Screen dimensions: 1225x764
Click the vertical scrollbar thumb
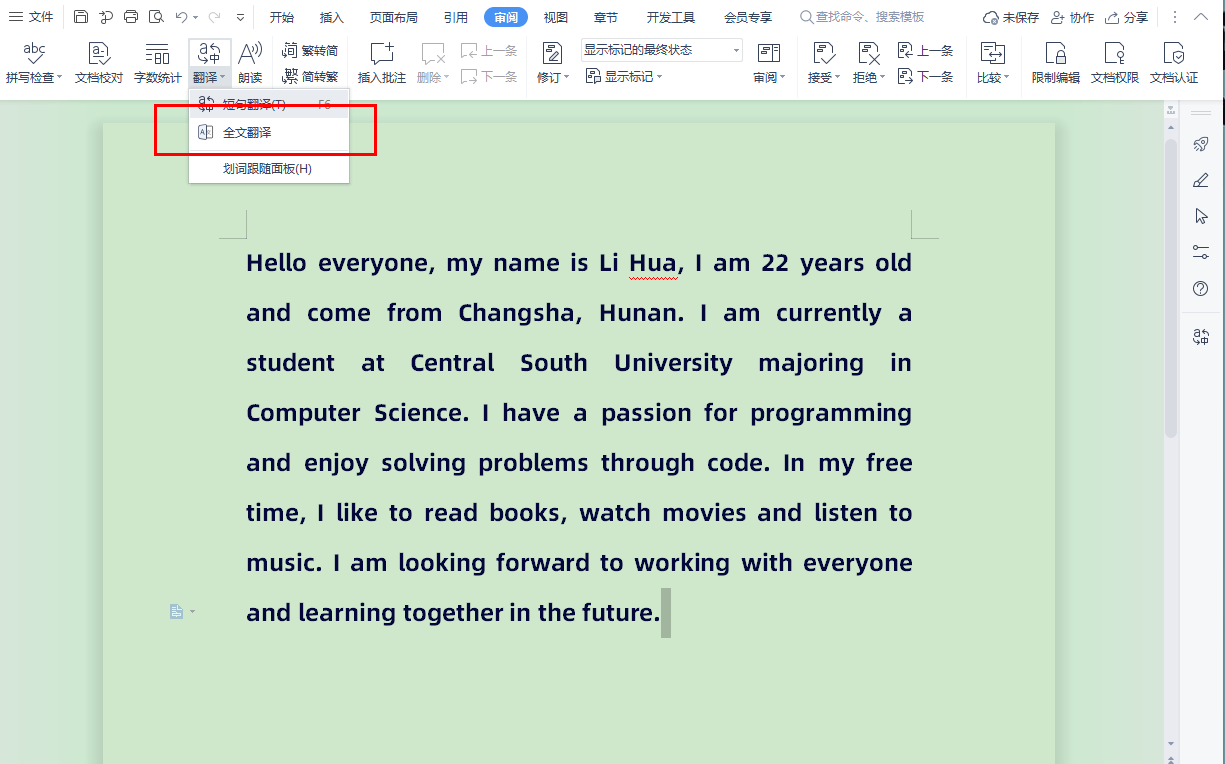point(1171,288)
